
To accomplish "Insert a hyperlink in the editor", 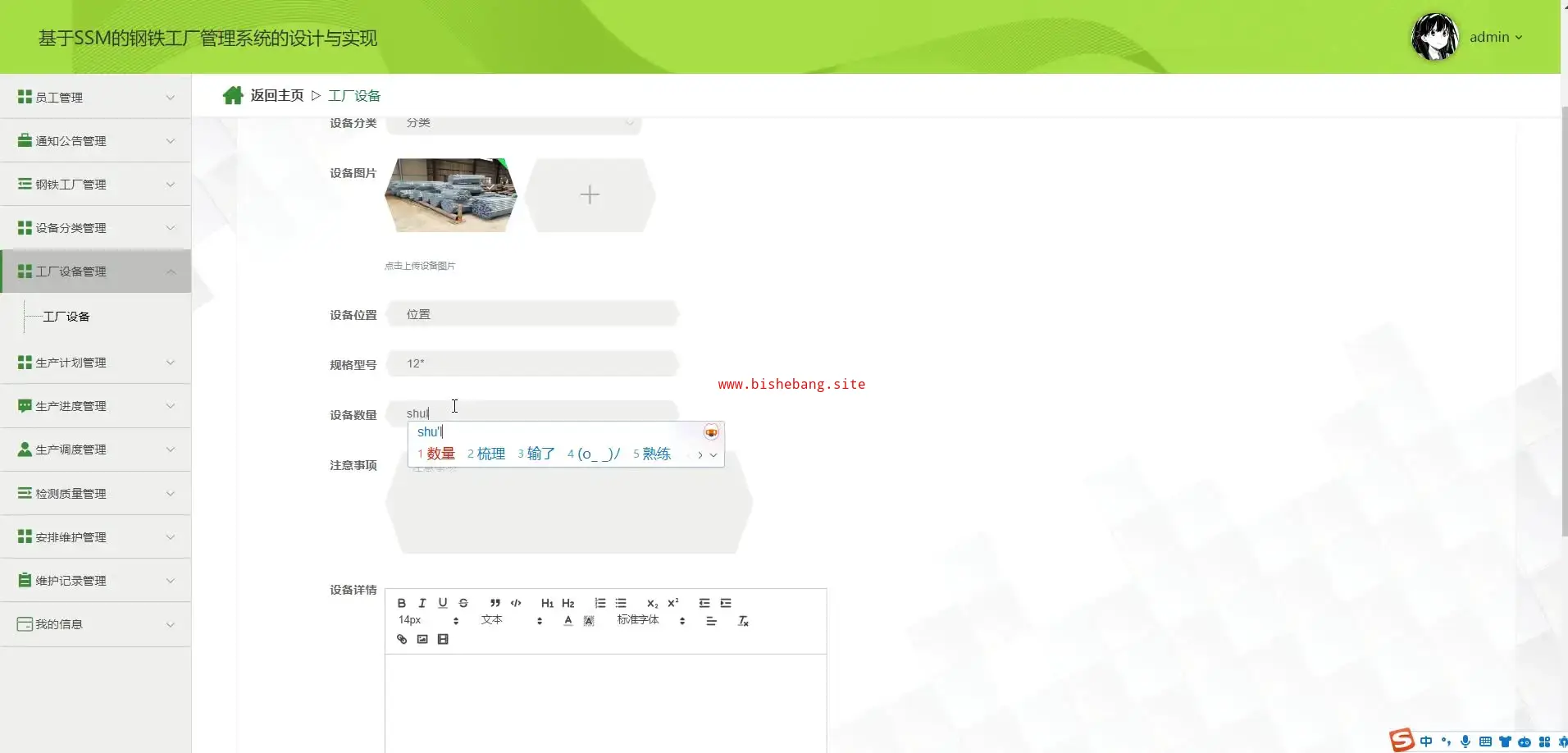I will click(402, 639).
